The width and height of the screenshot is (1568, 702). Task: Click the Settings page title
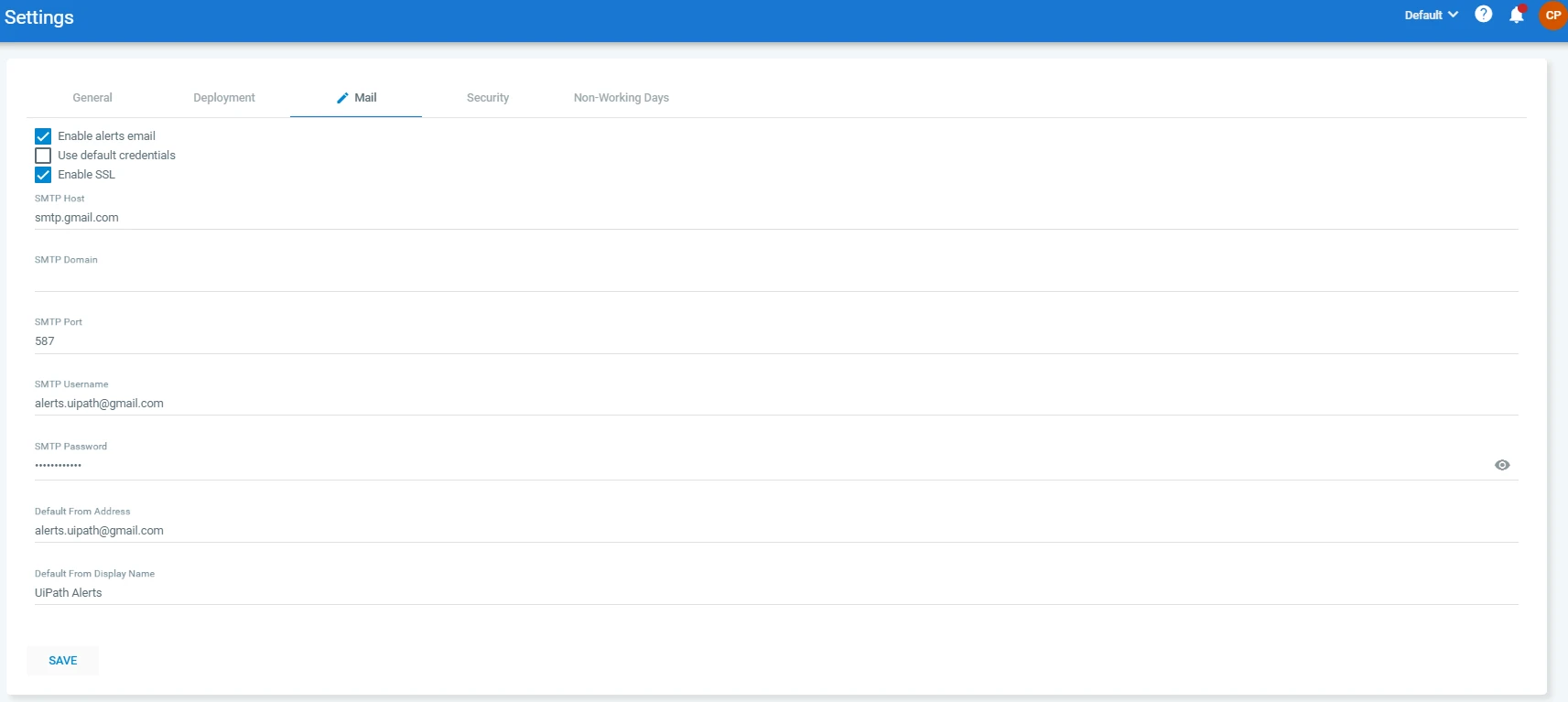point(39,17)
